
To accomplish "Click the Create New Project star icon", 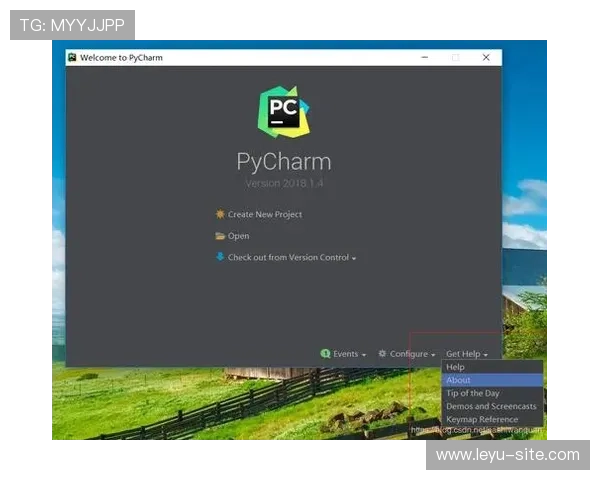I will (220, 214).
